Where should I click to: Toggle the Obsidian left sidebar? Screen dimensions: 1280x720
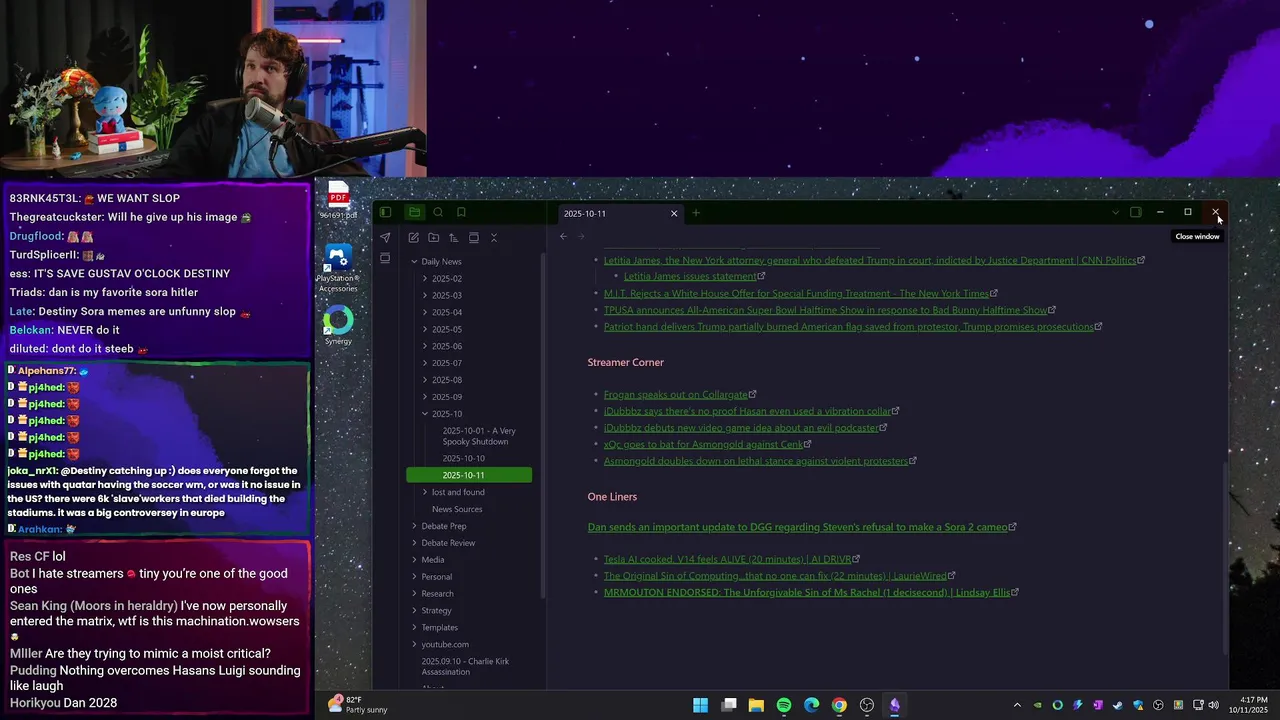[385, 212]
